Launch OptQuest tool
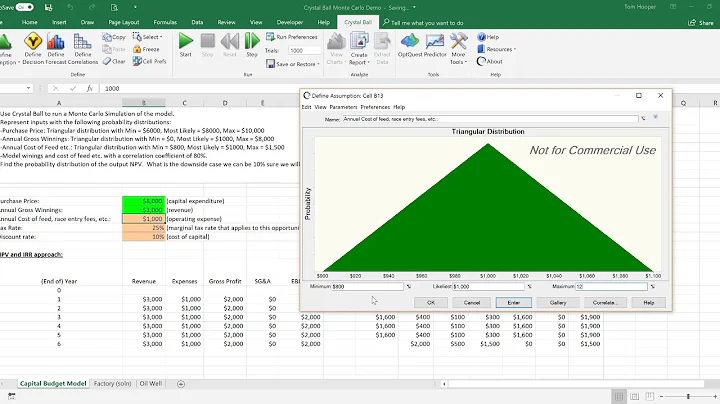 pyautogui.click(x=409, y=45)
